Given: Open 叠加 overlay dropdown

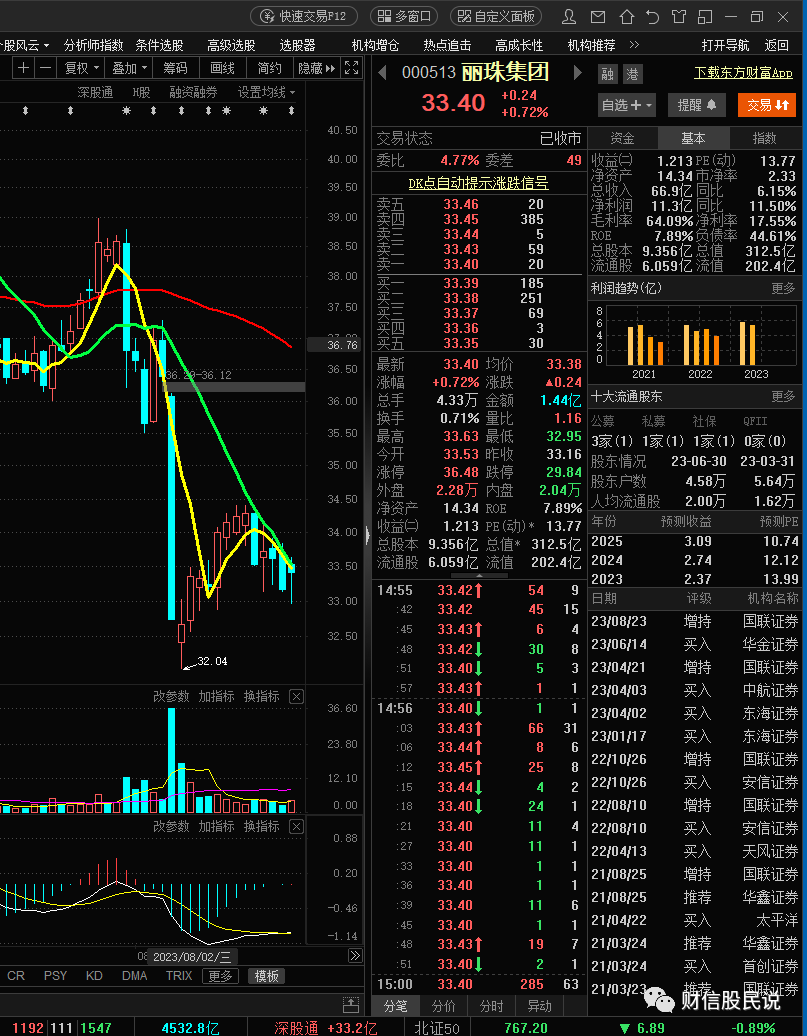Looking at the screenshot, I should point(129,67).
